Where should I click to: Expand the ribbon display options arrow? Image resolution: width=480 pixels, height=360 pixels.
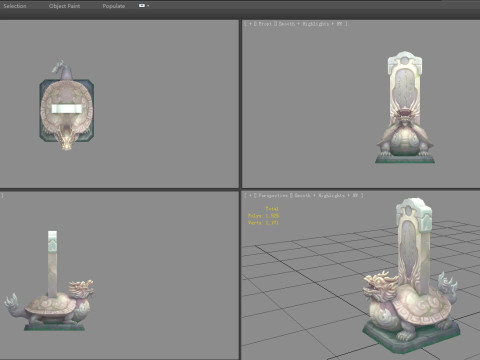[148, 6]
